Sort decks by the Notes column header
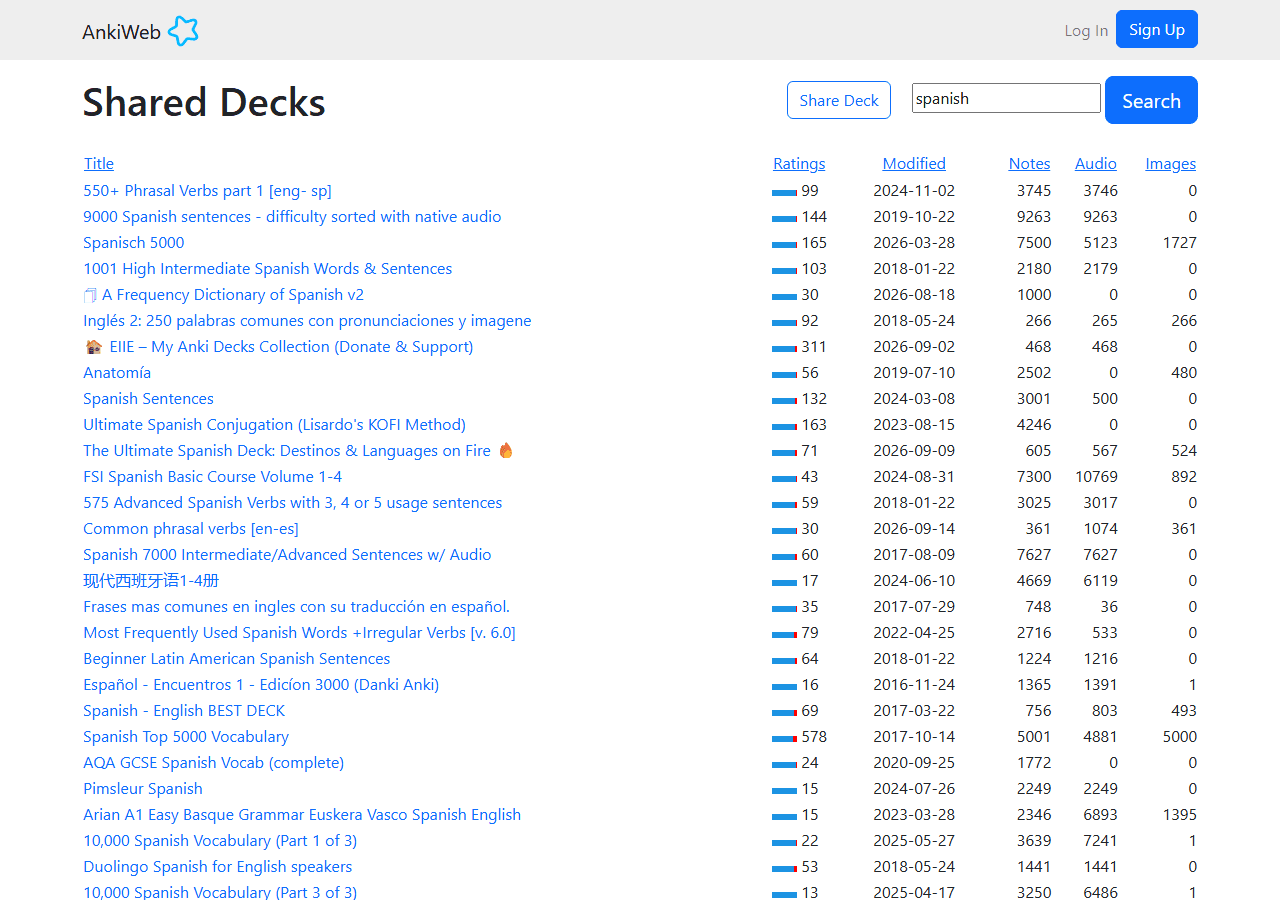1280x900 pixels. [1029, 163]
